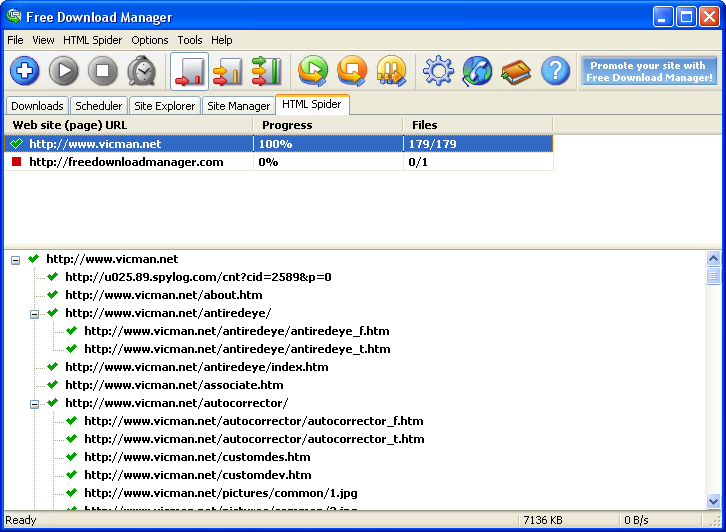Sort by the Progress column header
The height and width of the screenshot is (532, 726).
coord(328,125)
